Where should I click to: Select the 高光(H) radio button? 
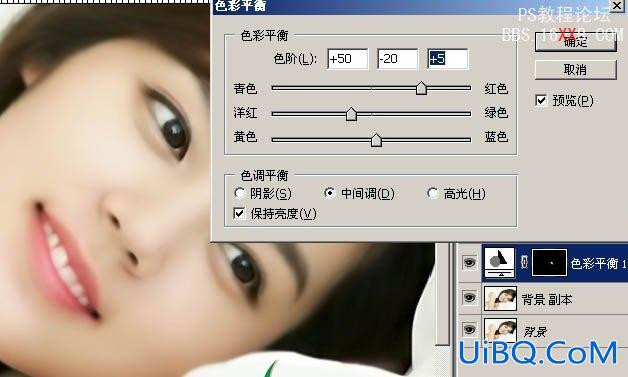[433, 194]
